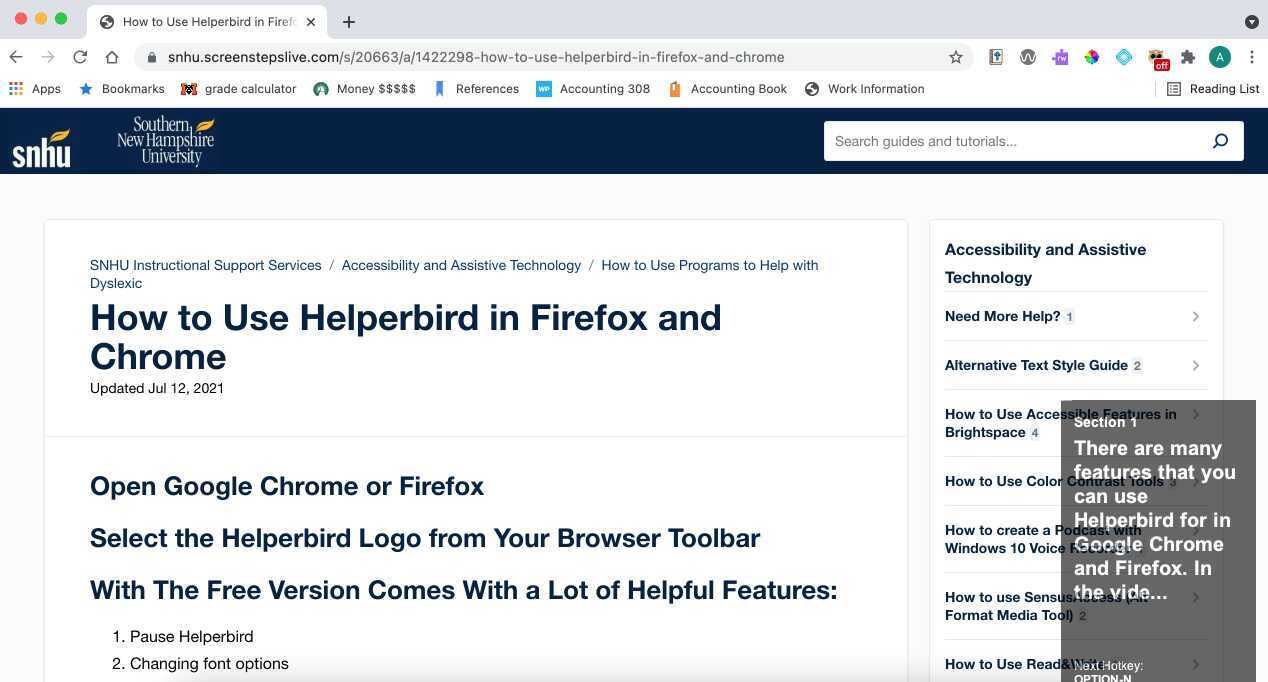Click the search magnifying glass button

(x=1220, y=141)
